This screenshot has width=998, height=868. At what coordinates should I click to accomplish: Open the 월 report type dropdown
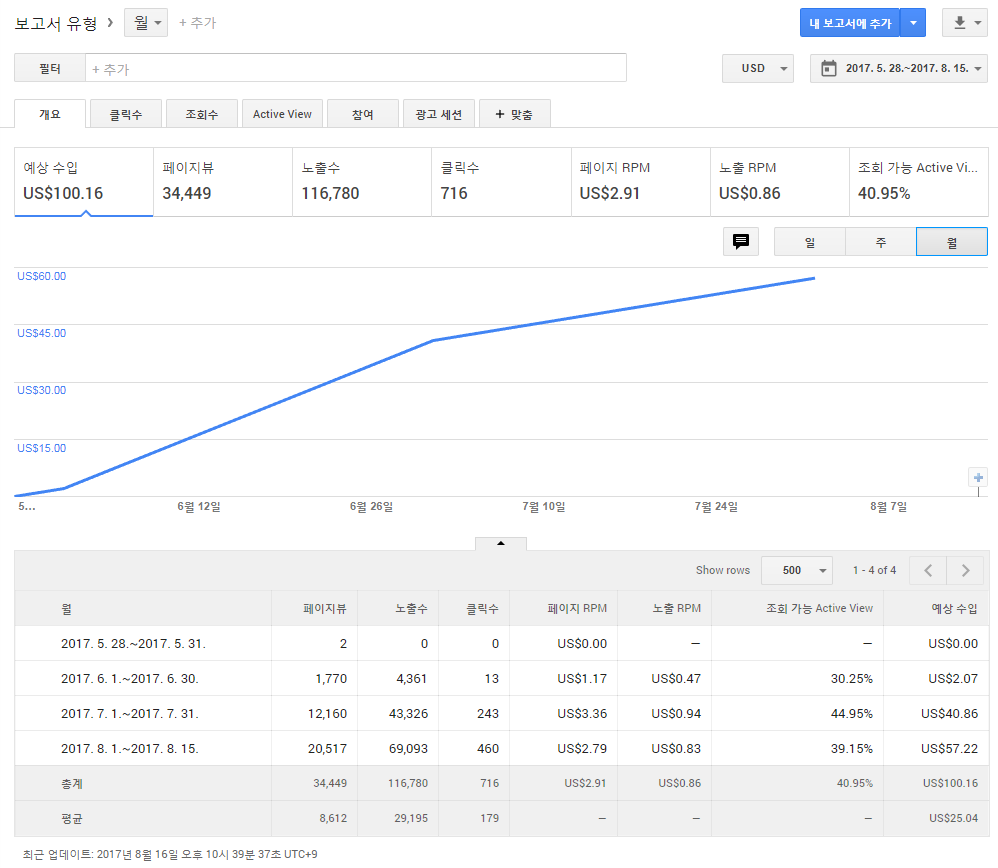click(145, 22)
